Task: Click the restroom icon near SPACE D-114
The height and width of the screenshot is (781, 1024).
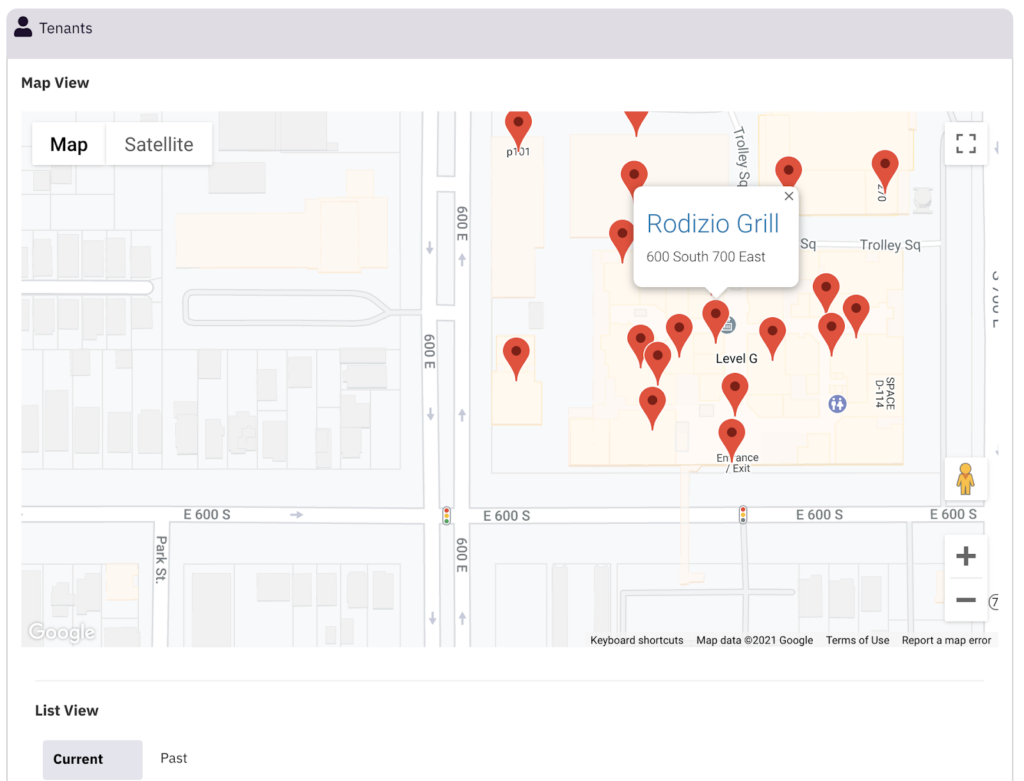Action: coord(837,404)
